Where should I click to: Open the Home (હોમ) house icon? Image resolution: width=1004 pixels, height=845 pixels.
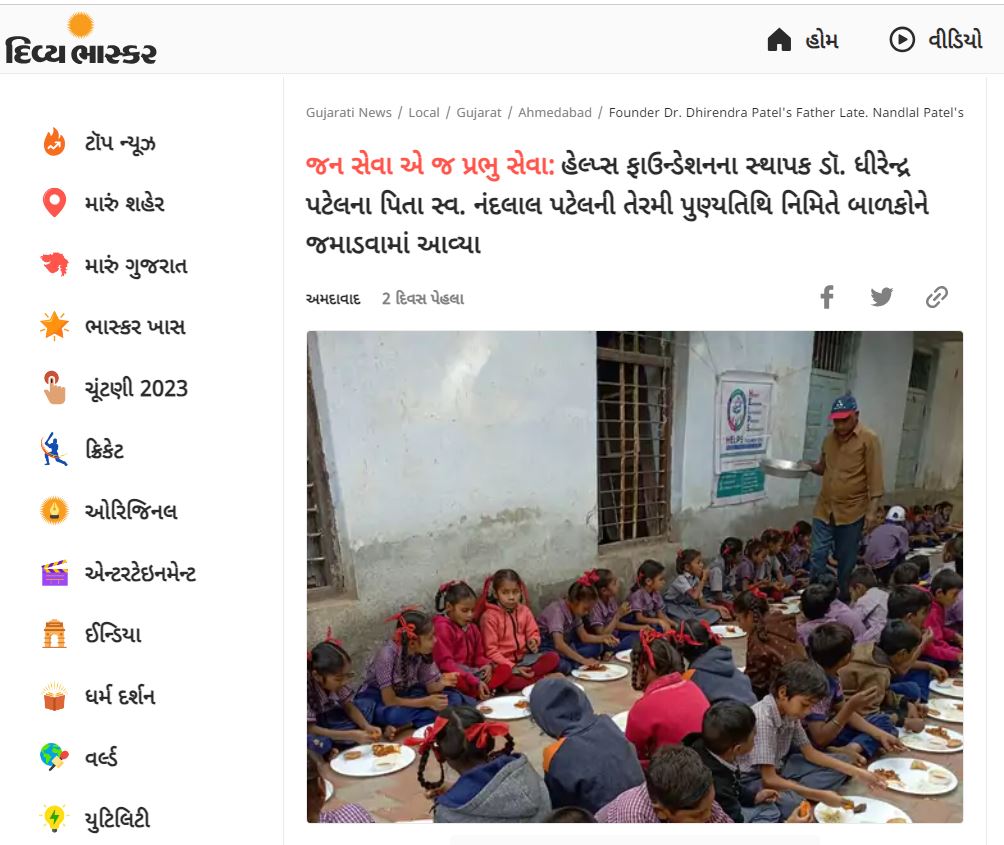click(x=779, y=40)
